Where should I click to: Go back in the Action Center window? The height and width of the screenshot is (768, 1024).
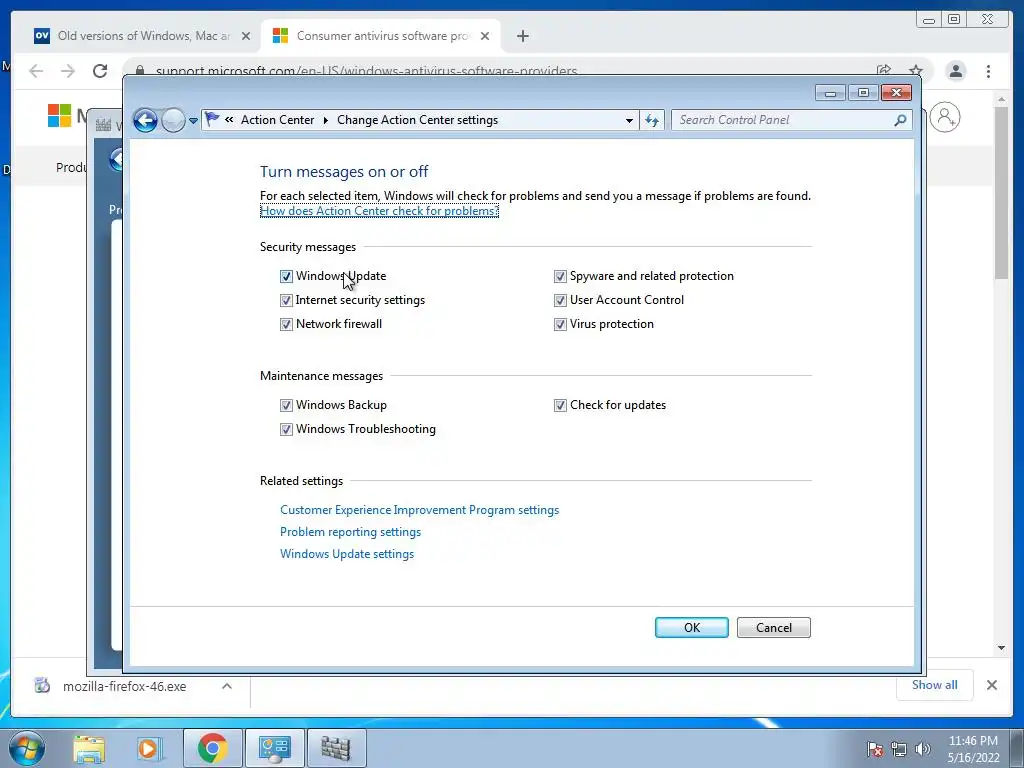point(145,120)
